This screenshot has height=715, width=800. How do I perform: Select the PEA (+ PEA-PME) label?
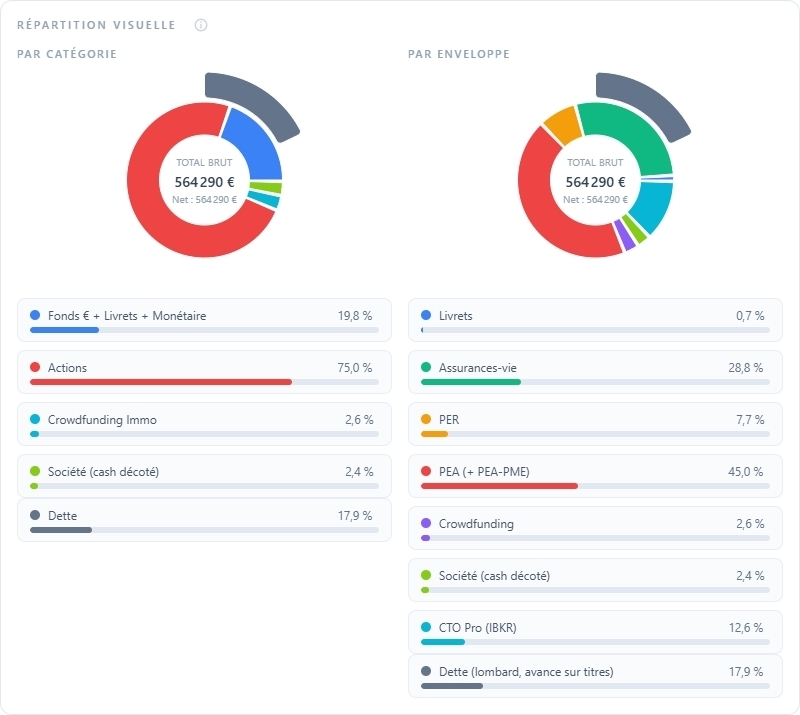[484, 472]
